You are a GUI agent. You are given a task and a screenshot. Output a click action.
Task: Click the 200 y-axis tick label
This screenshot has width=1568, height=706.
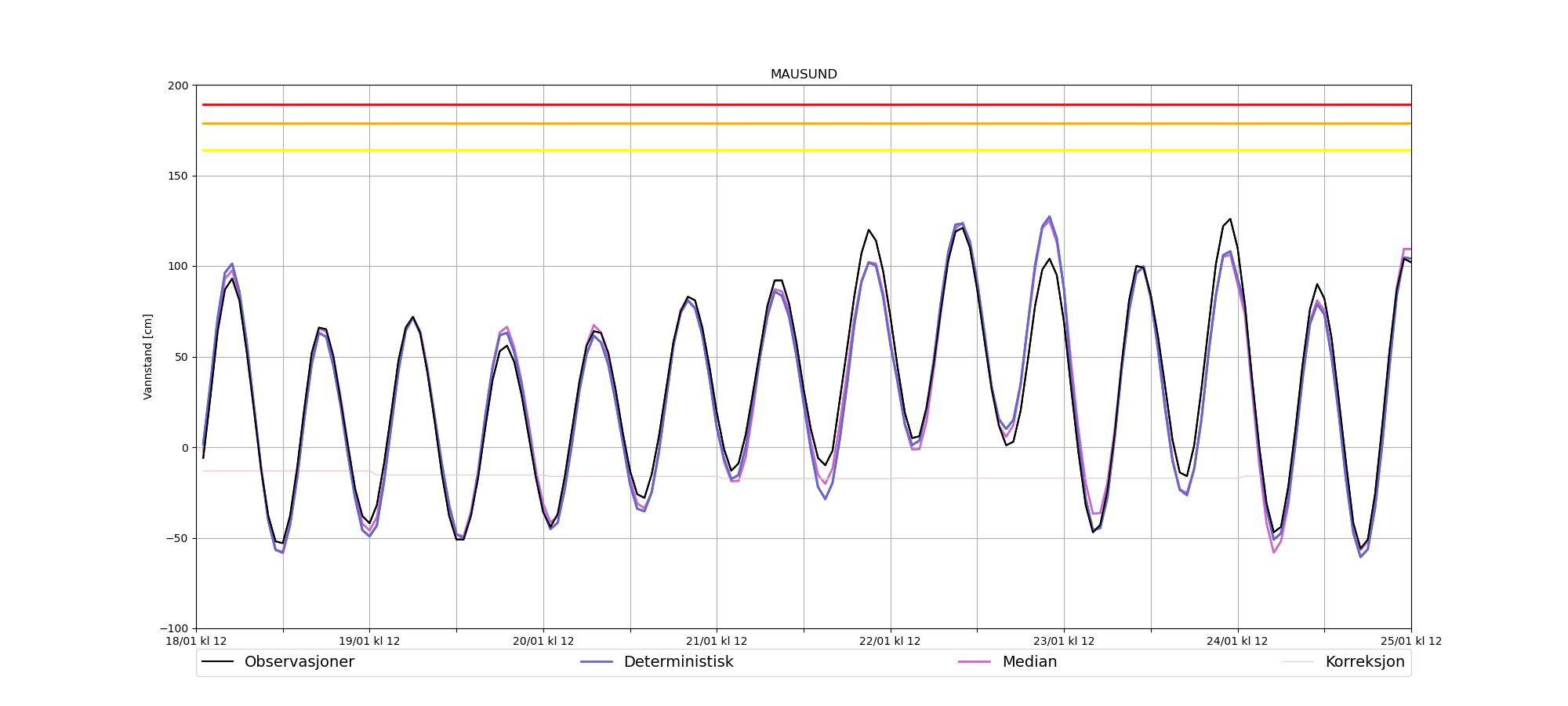point(178,86)
